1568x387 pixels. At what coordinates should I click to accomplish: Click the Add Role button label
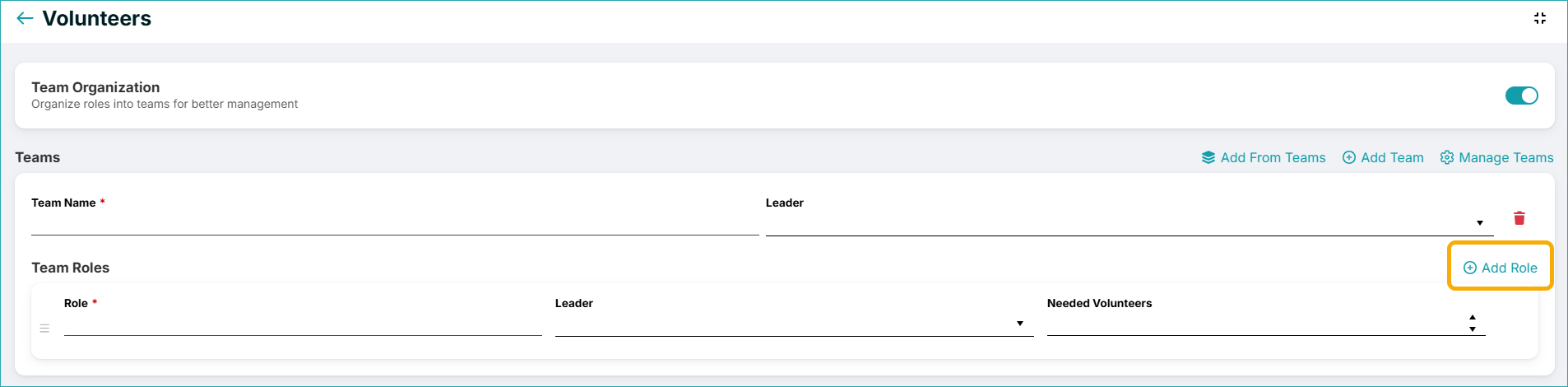tap(1509, 268)
